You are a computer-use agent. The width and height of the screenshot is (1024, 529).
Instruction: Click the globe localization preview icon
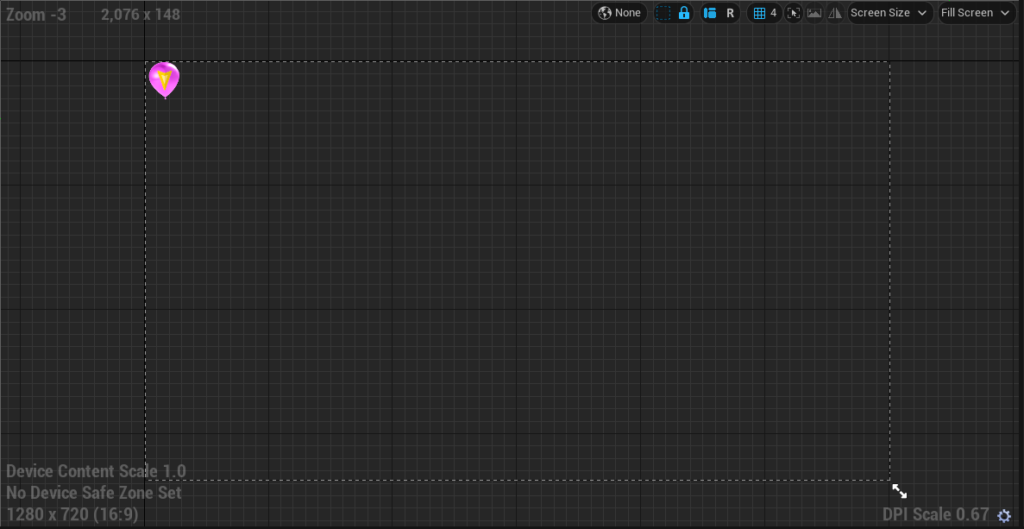coord(604,13)
